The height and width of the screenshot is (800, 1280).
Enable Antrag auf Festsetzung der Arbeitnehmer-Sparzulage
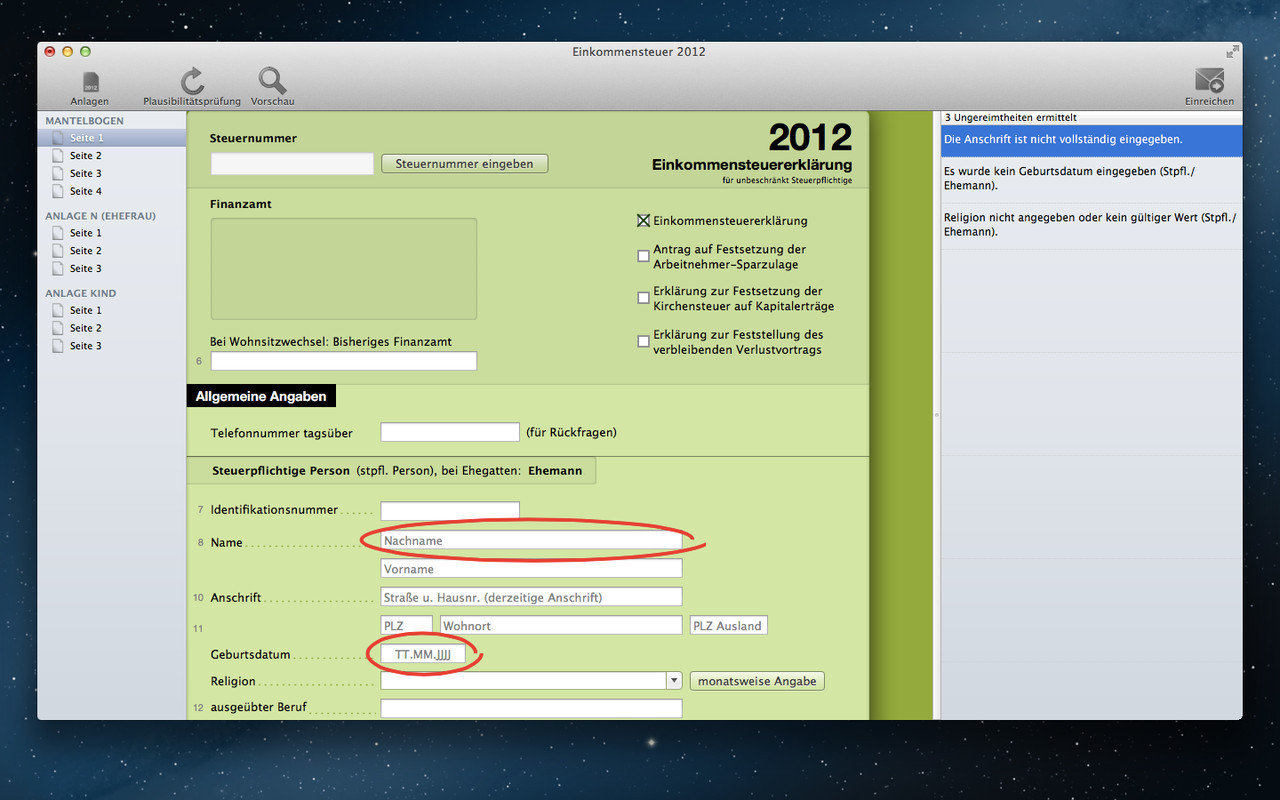644,256
